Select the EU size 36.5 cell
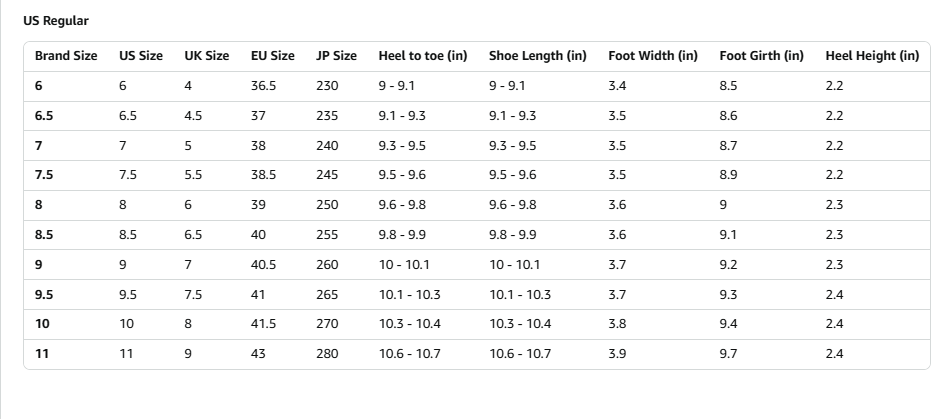Viewport: 952px width, 419px height. coord(263,86)
